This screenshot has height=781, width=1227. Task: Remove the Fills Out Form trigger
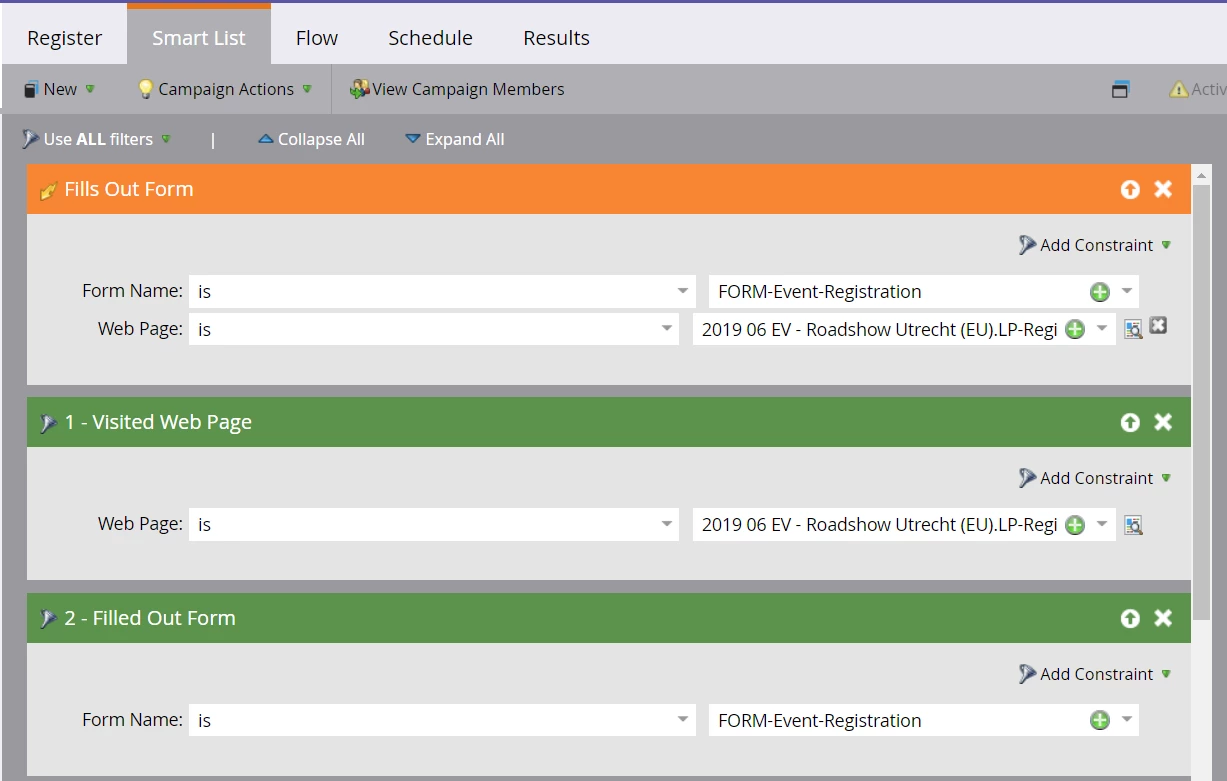[1163, 189]
